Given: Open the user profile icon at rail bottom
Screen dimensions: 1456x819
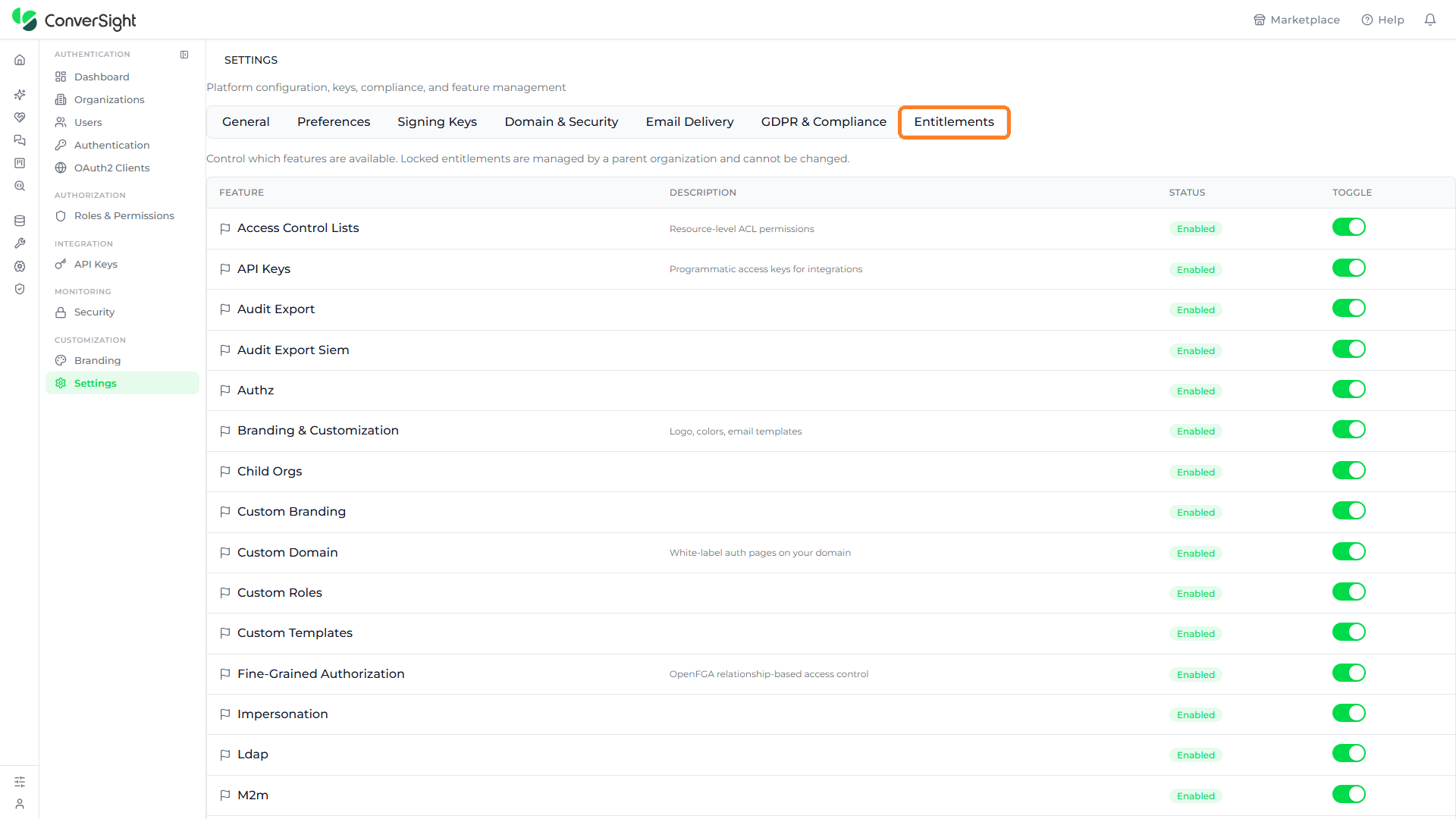Looking at the screenshot, I should (20, 804).
